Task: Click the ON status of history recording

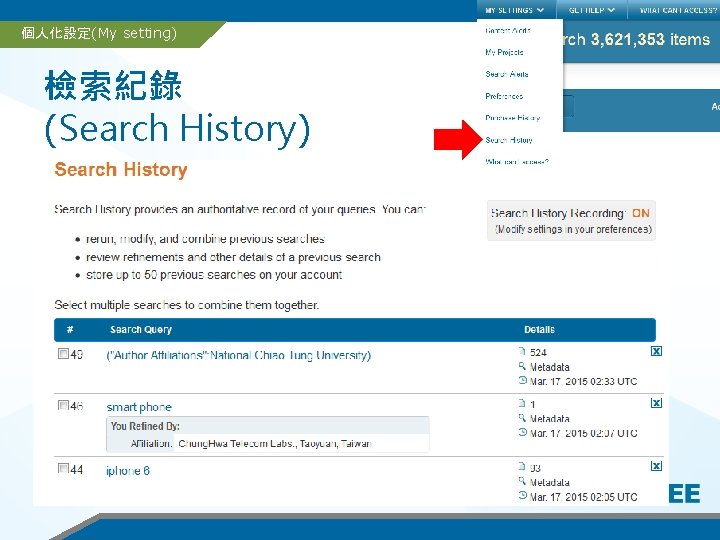Action: (x=641, y=214)
